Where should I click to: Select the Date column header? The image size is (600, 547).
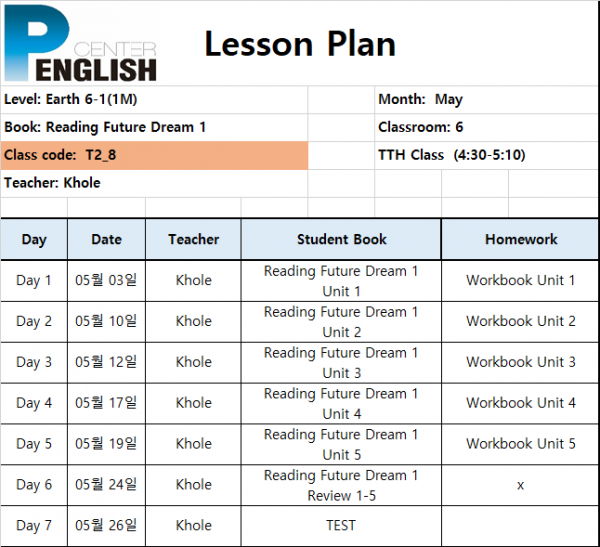click(x=106, y=239)
